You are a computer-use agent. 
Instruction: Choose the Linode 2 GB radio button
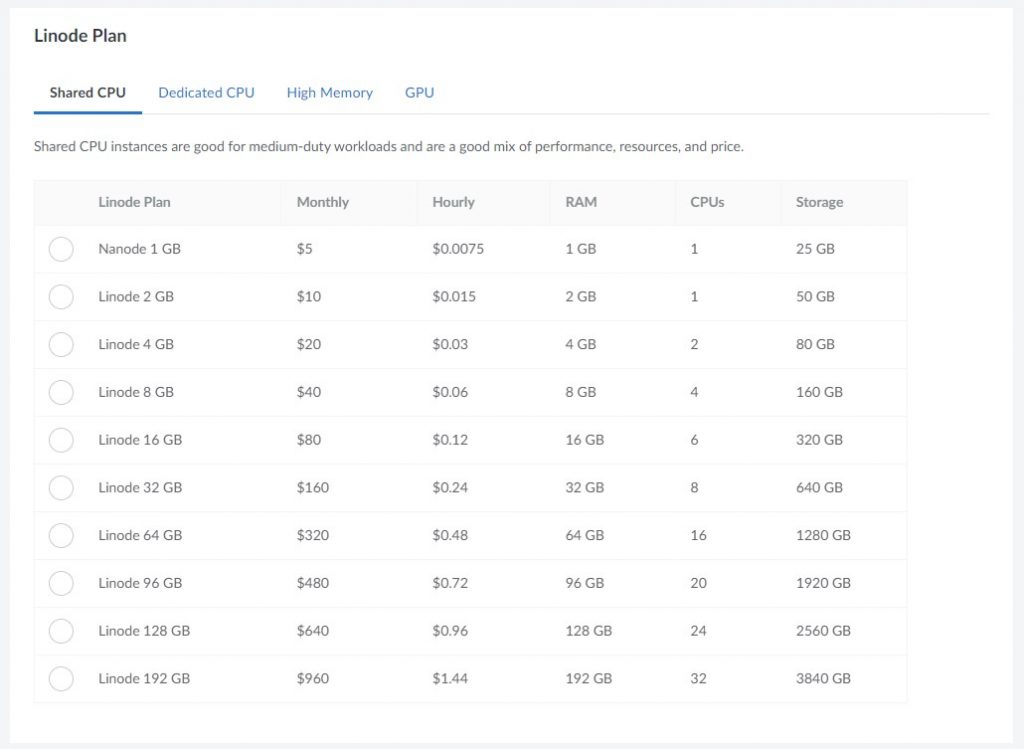coord(61,297)
